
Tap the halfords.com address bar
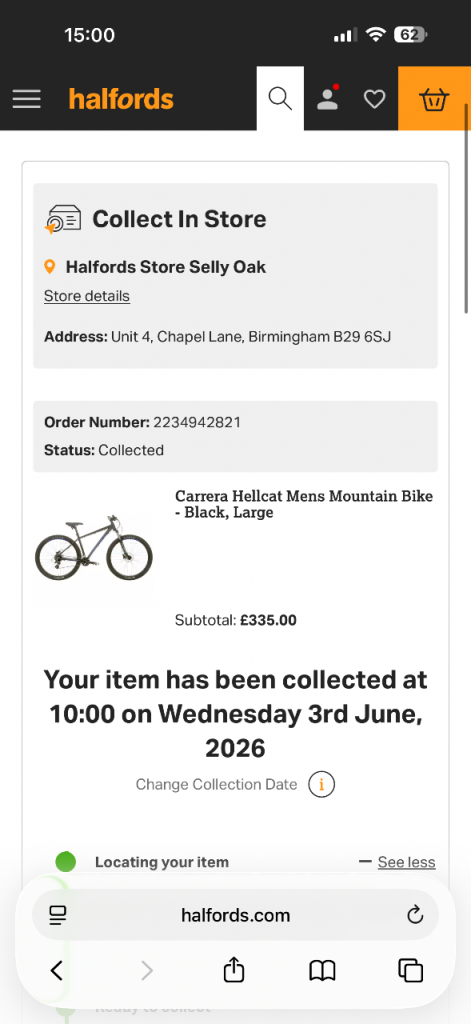(235, 915)
